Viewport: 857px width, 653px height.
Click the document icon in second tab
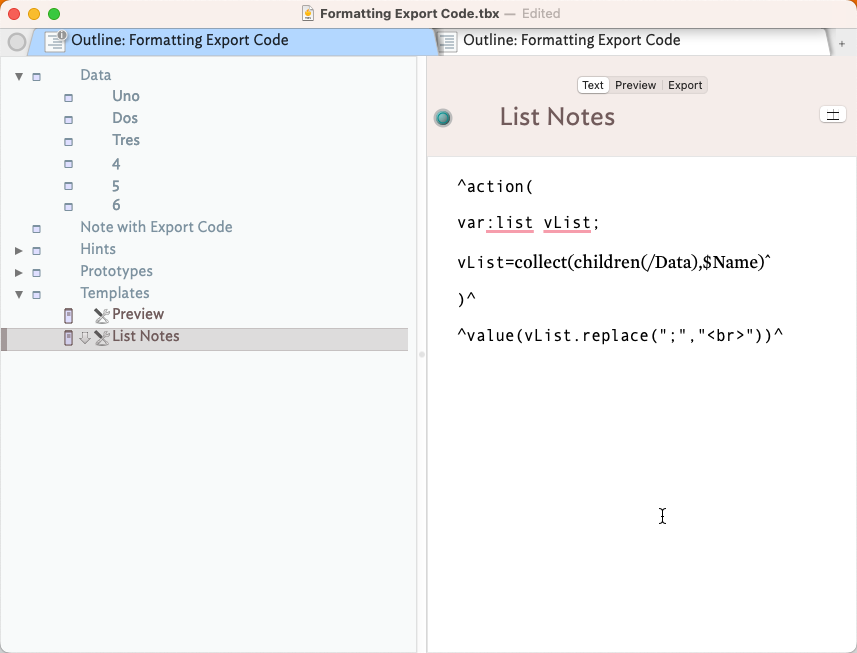pyautogui.click(x=449, y=41)
